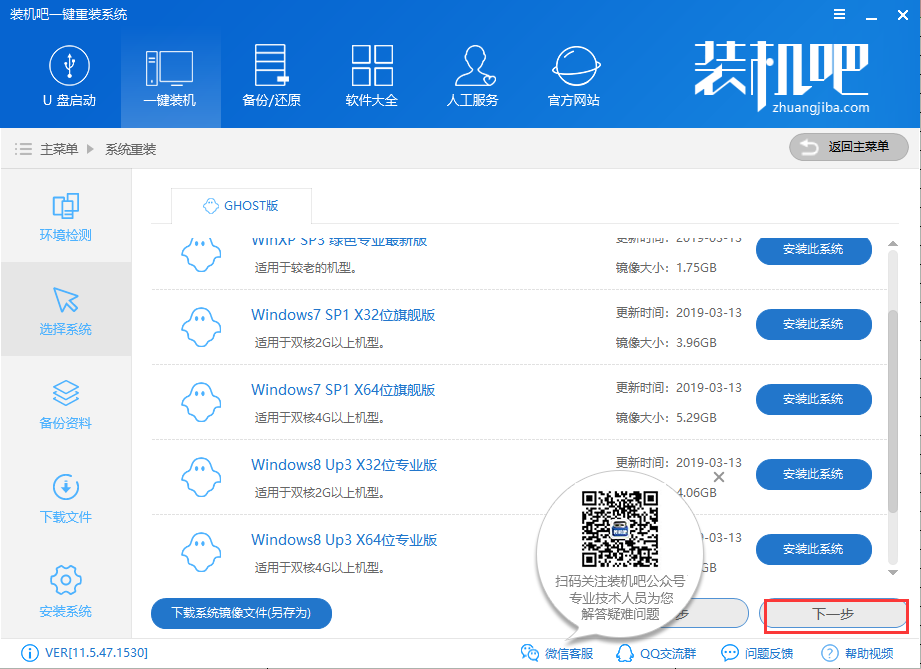The height and width of the screenshot is (669, 921).
Task: Go to 安装系统 step
Action: pos(66,592)
